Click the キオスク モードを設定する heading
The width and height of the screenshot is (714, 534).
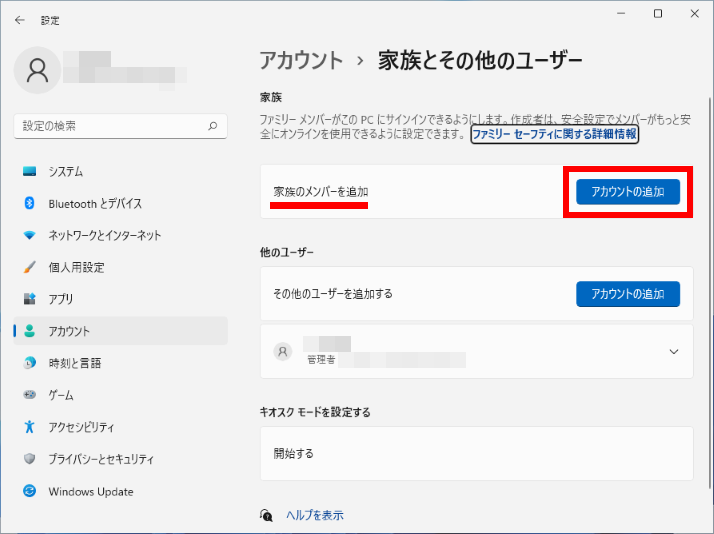coord(315,412)
